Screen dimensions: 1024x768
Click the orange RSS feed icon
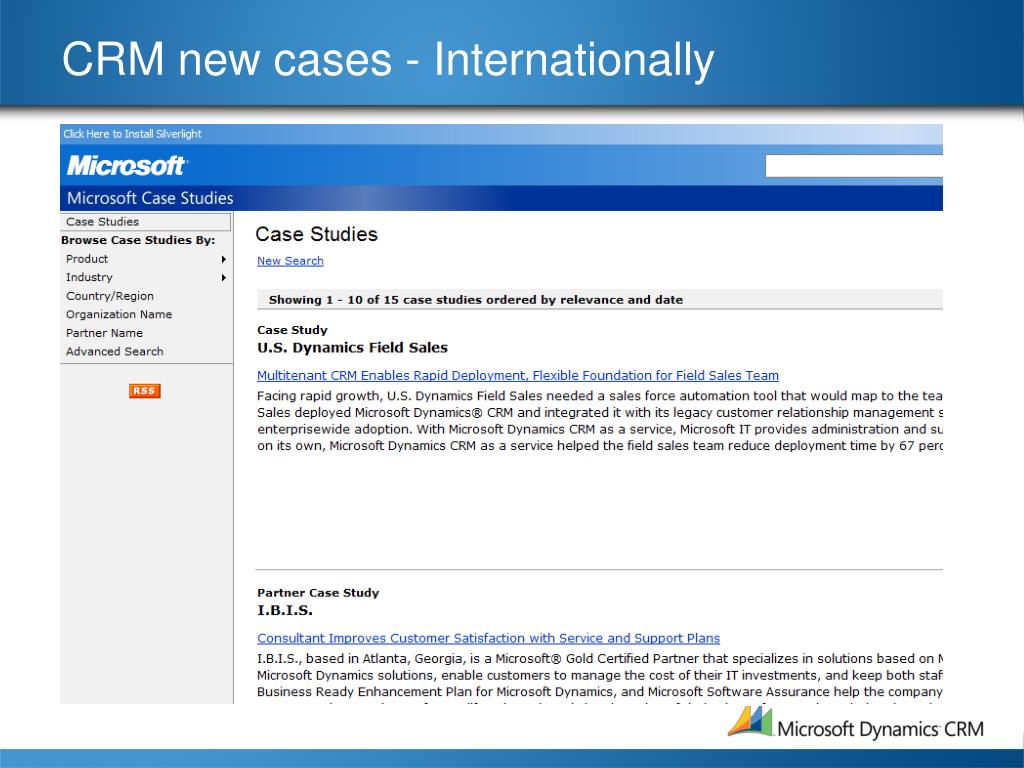click(144, 391)
